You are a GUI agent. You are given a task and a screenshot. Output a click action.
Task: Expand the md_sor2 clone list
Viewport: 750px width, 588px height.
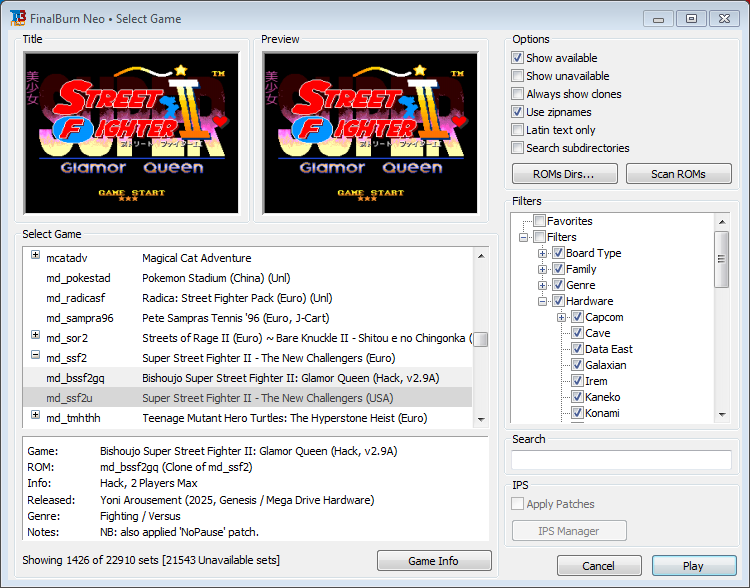(35, 334)
